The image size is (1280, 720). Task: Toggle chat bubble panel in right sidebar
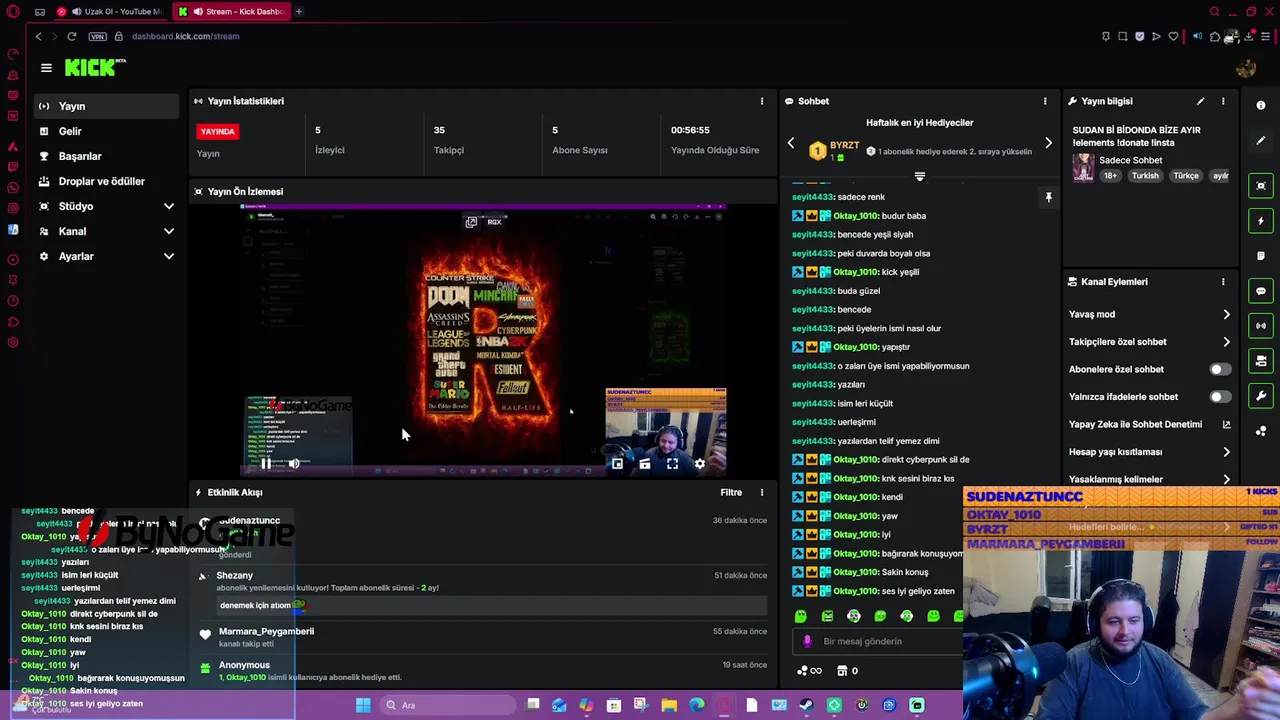tap(1261, 291)
